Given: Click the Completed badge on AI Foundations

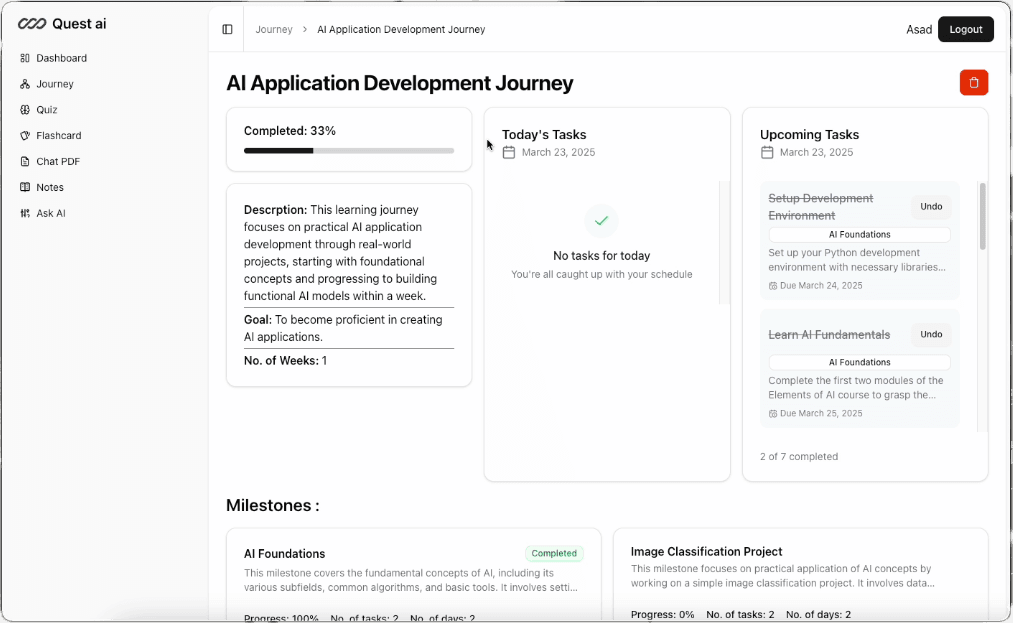Looking at the screenshot, I should [x=554, y=553].
